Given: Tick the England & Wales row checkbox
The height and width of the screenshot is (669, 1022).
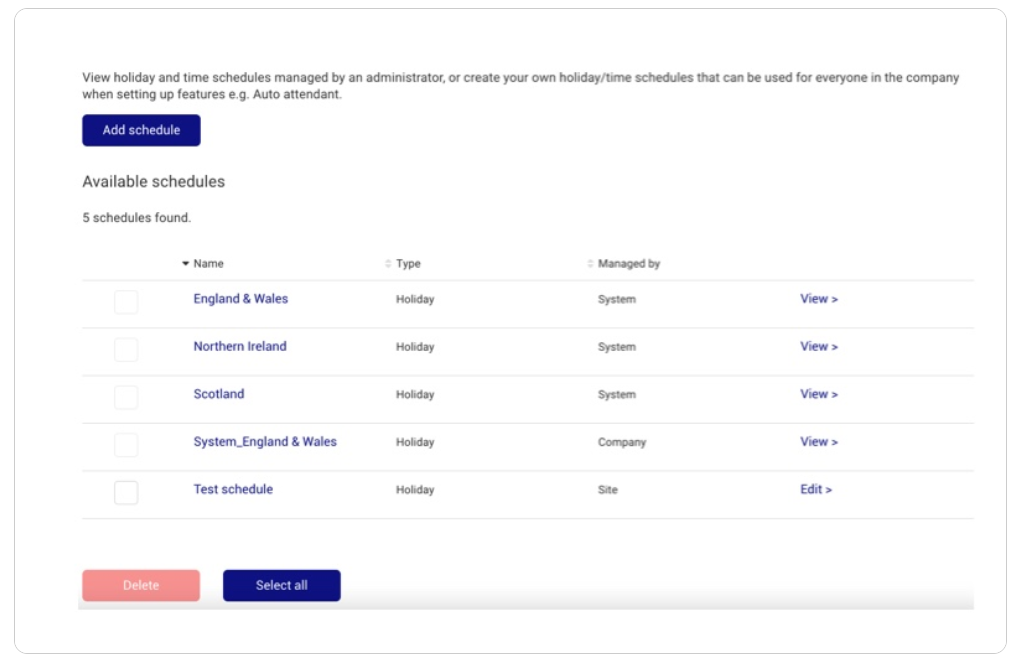Looking at the screenshot, I should pos(126,302).
